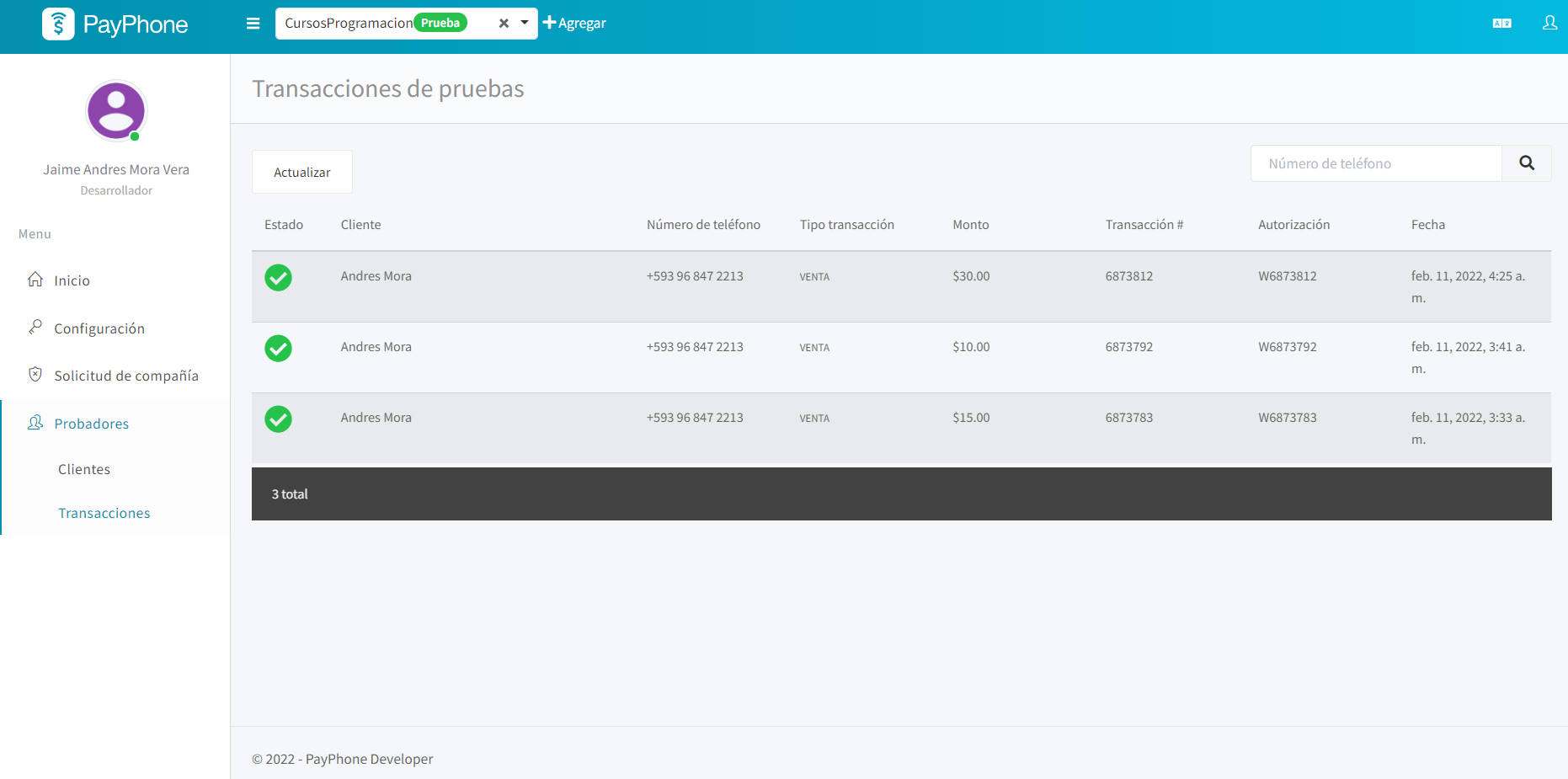The height and width of the screenshot is (779, 1568).
Task: Click transaction number 6873812
Action: [x=1129, y=276]
